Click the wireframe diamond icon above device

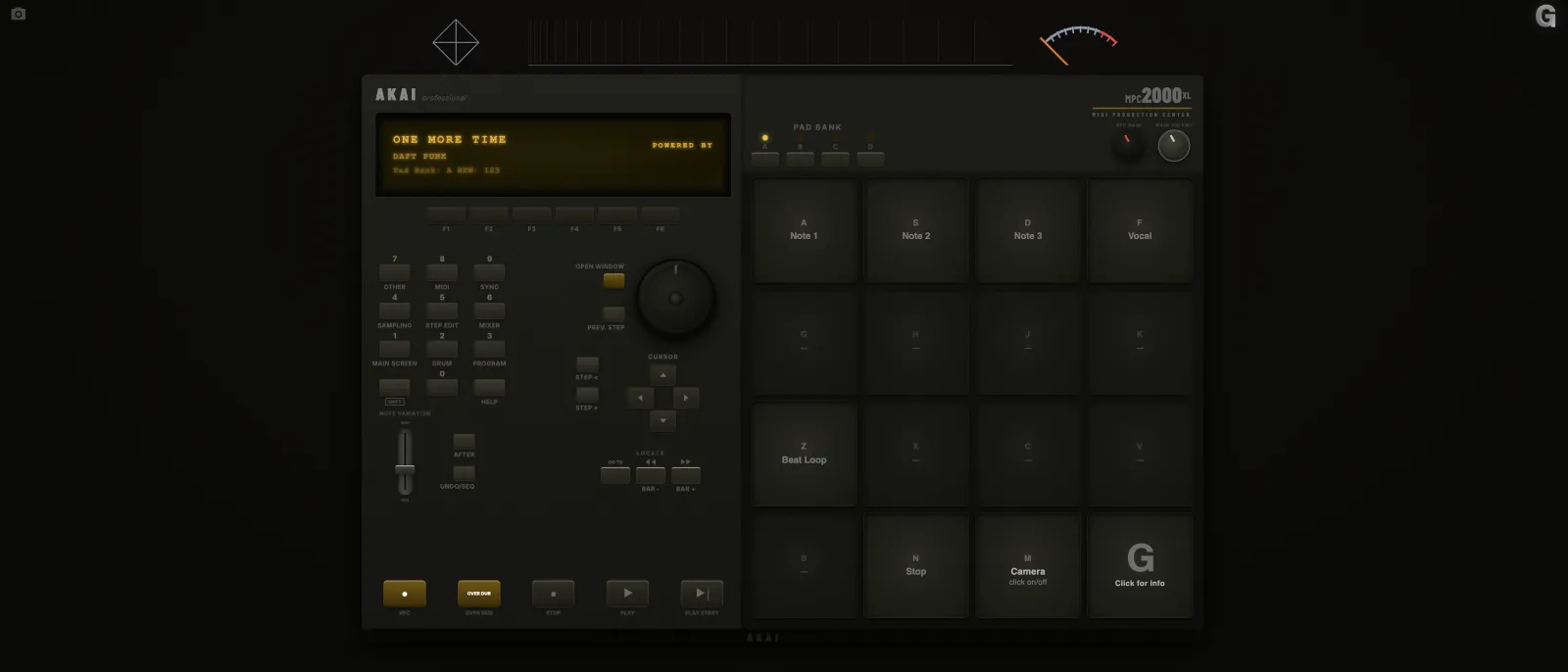coord(456,42)
